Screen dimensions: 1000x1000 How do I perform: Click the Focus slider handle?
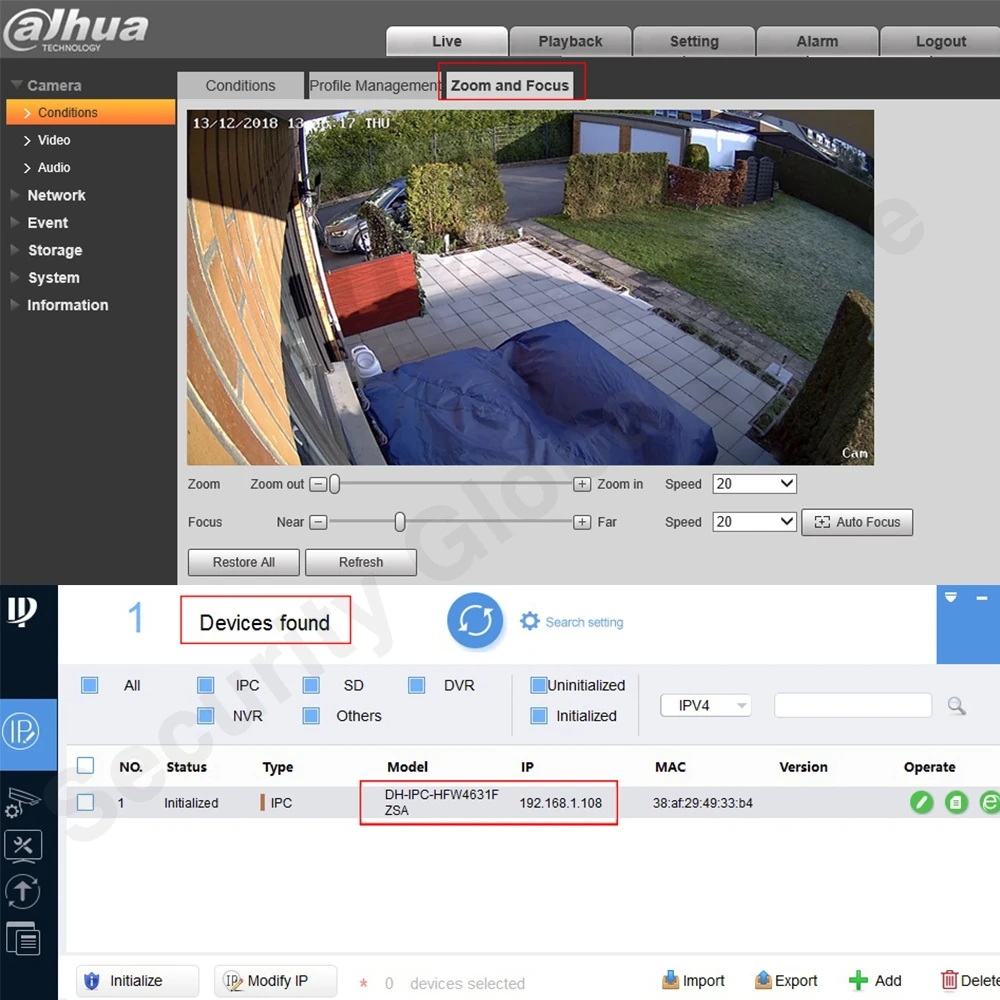point(400,522)
